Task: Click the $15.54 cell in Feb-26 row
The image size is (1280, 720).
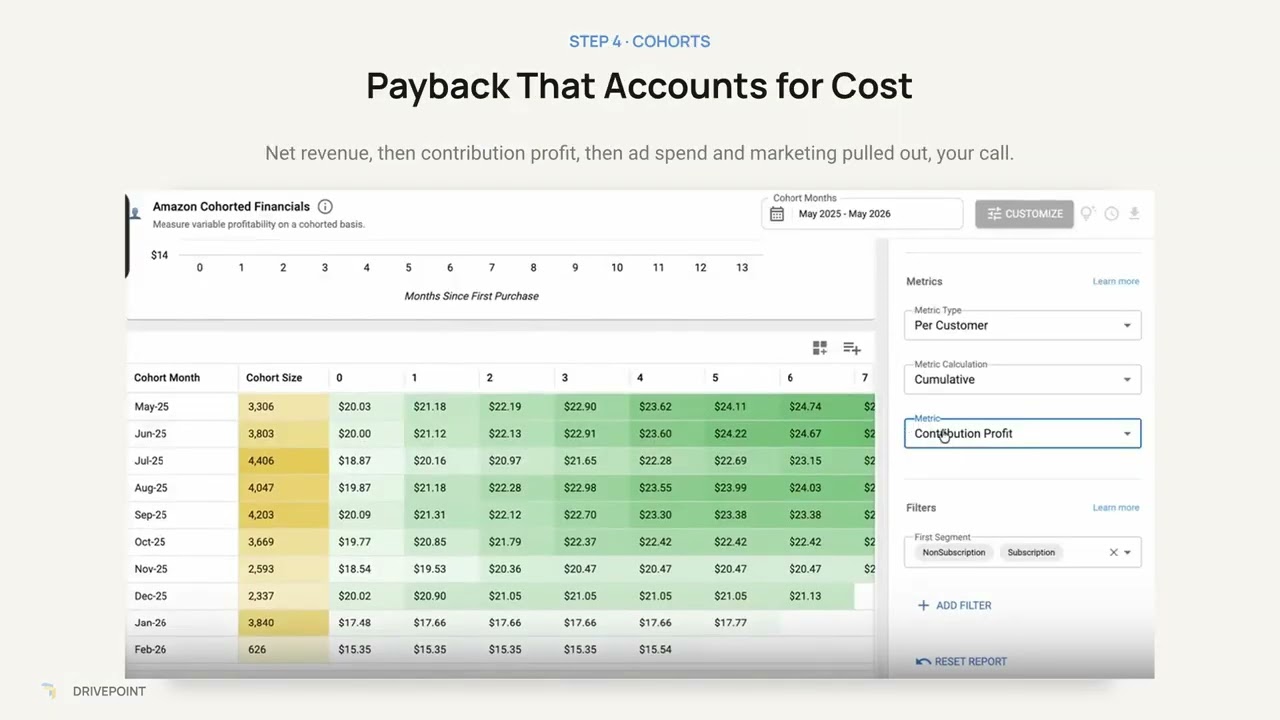Action: [667, 649]
